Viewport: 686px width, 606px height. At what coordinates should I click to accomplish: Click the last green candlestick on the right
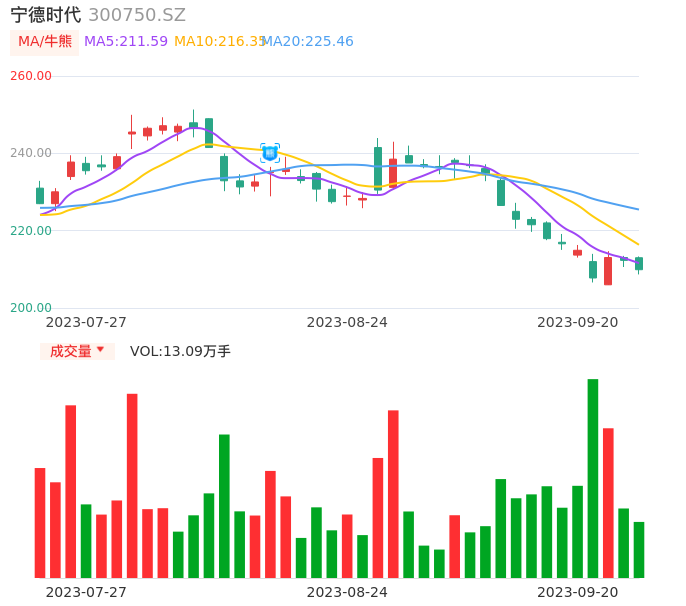[639, 263]
